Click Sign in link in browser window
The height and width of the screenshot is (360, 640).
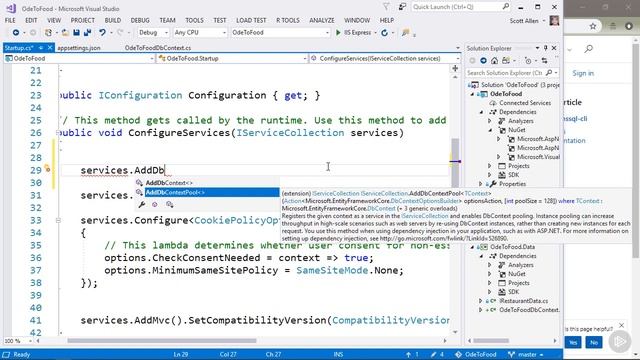pyautogui.click(x=583, y=73)
